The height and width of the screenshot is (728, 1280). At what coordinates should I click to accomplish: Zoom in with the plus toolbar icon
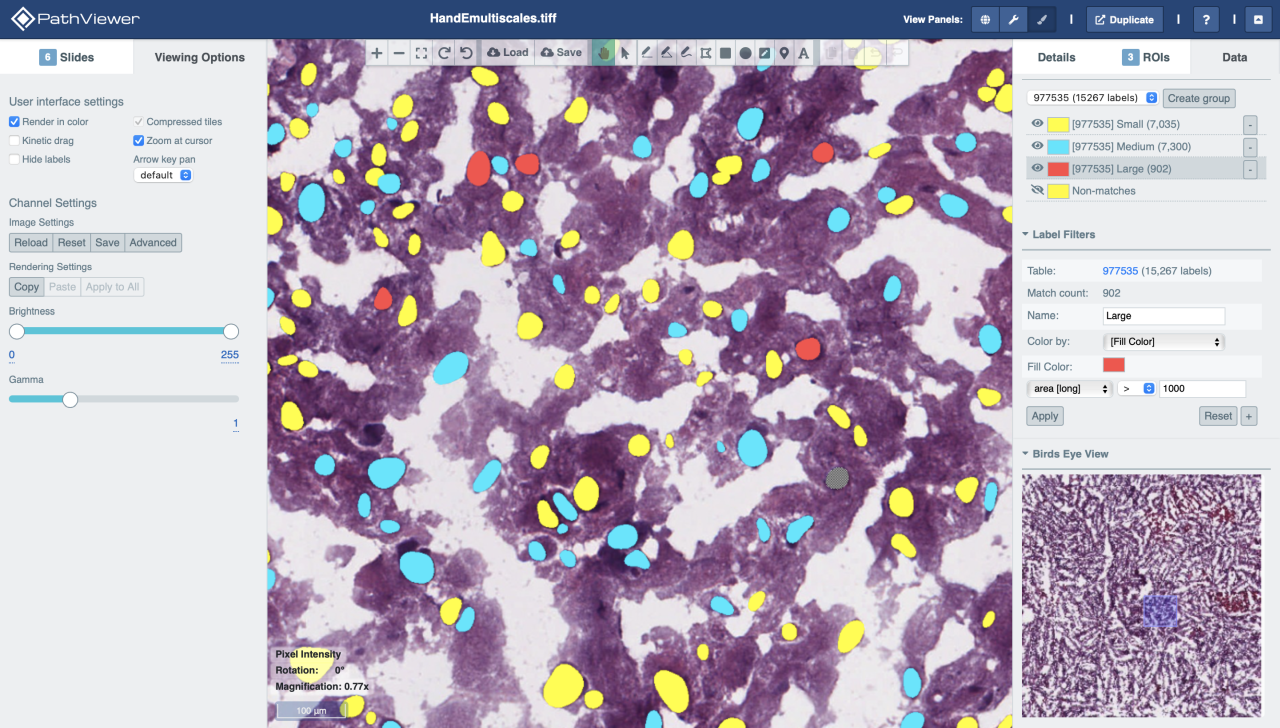click(376, 53)
